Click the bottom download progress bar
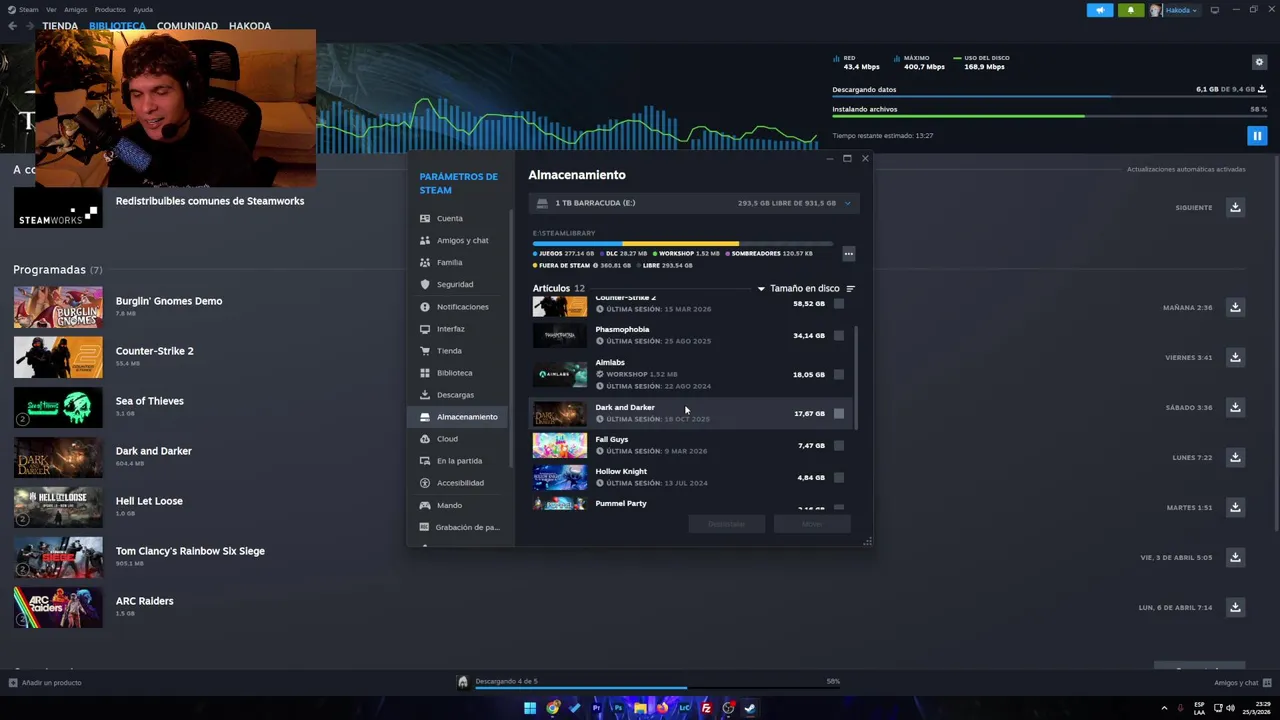 tap(657, 688)
